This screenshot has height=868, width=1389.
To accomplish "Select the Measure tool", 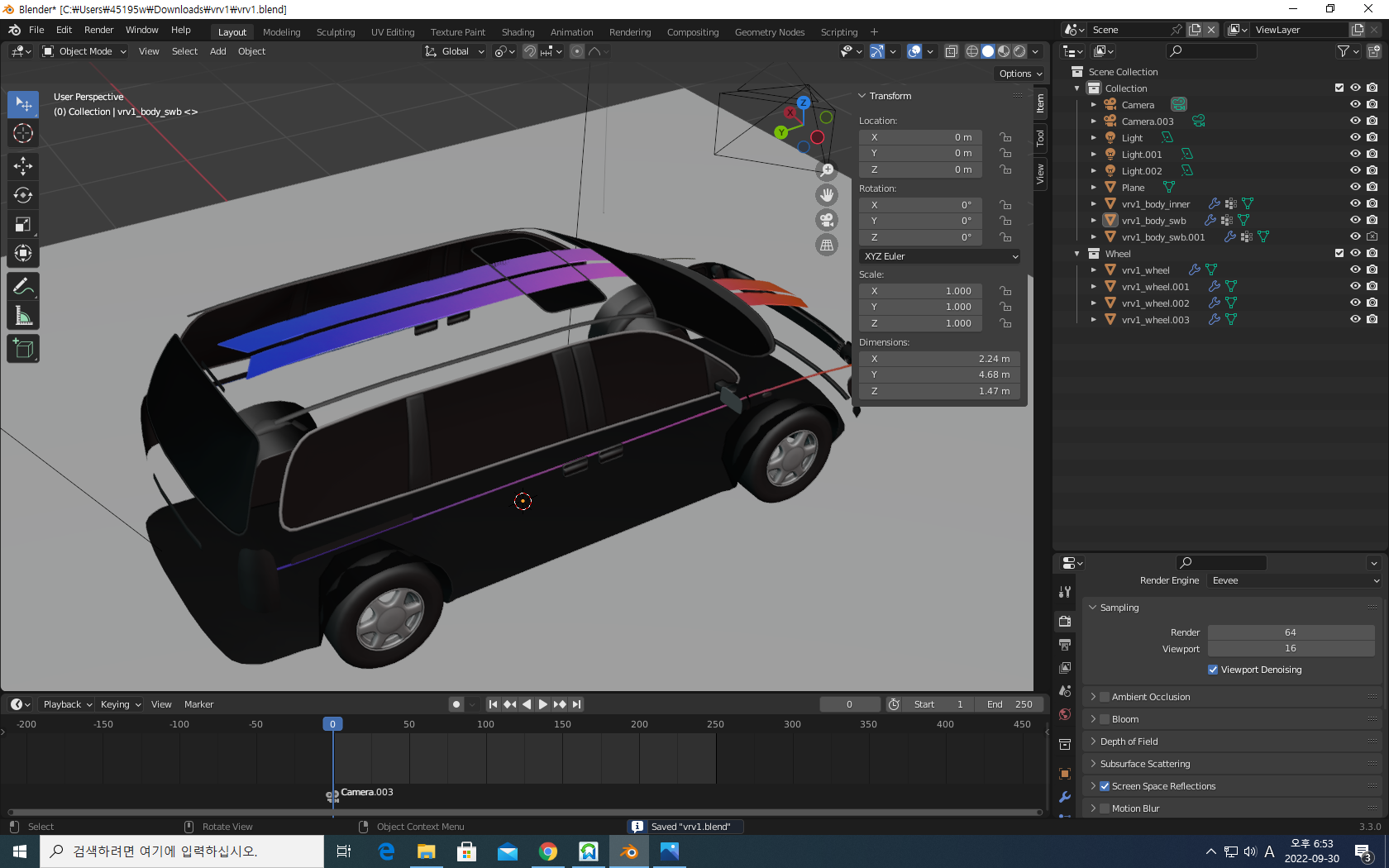I will click(23, 316).
